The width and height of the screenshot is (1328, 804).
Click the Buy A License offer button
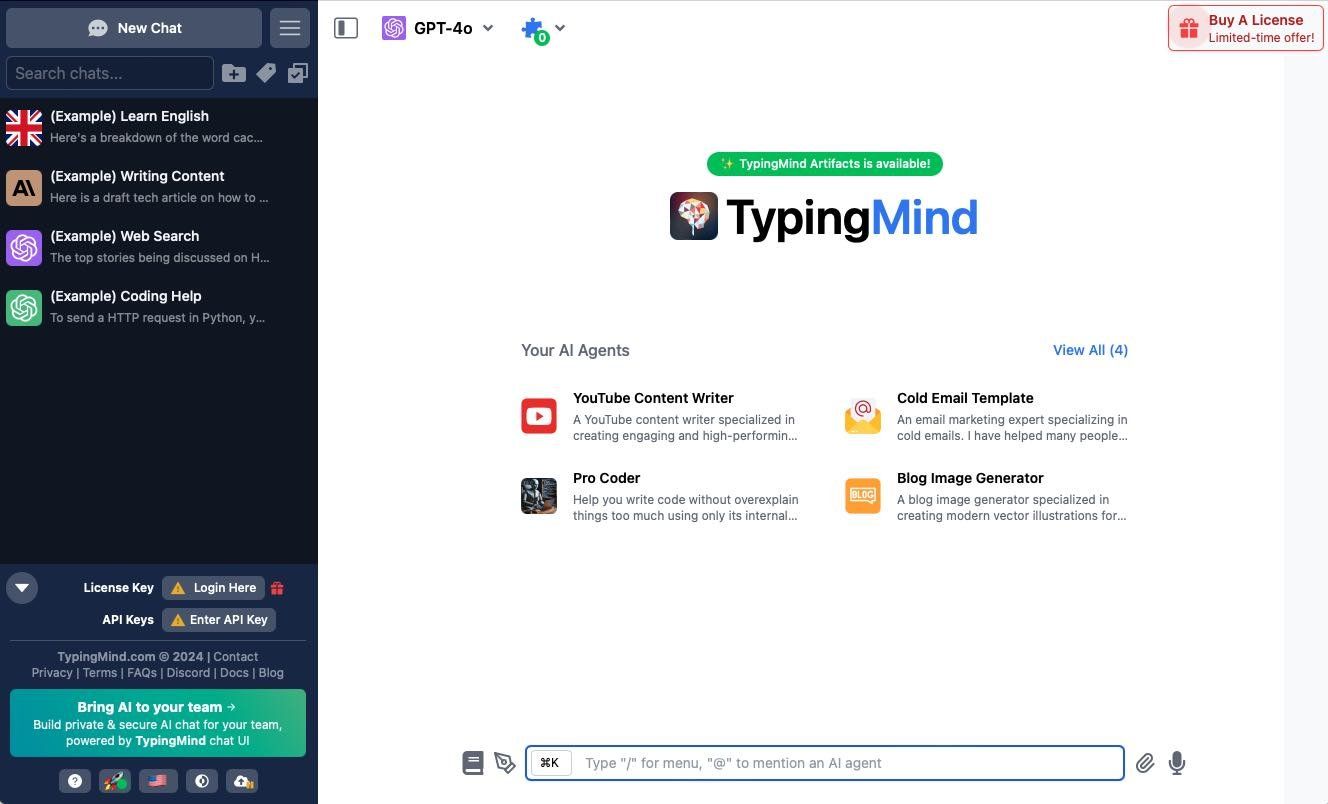(1245, 28)
